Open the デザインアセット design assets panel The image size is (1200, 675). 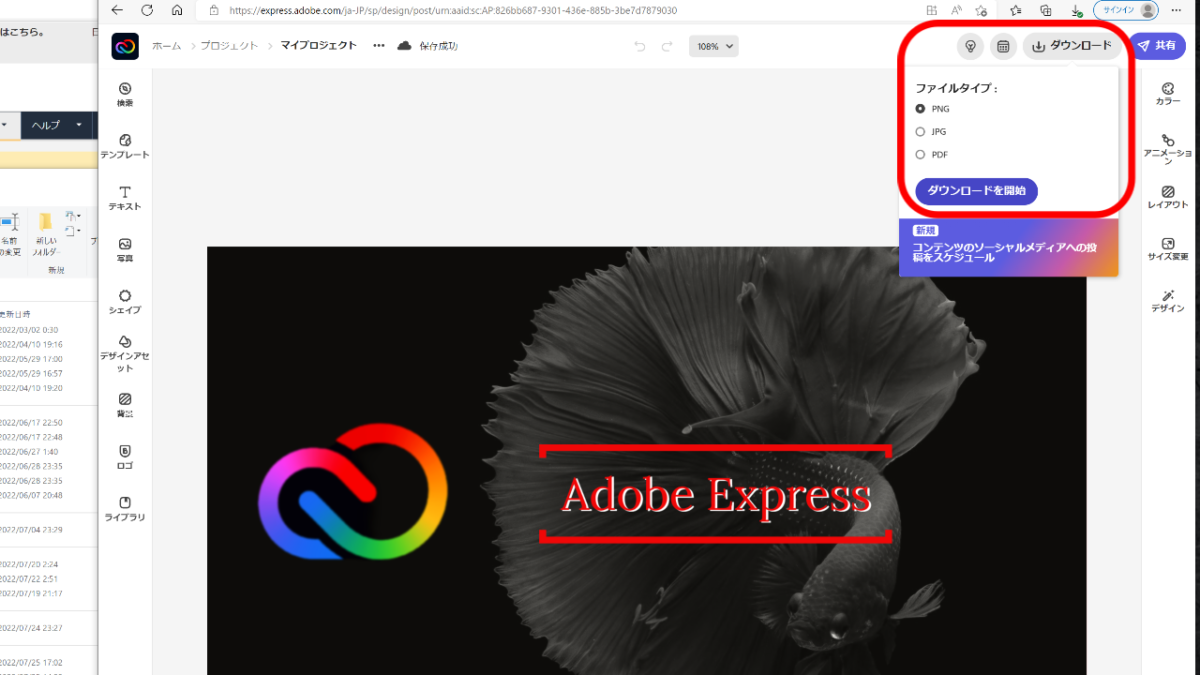(x=125, y=354)
